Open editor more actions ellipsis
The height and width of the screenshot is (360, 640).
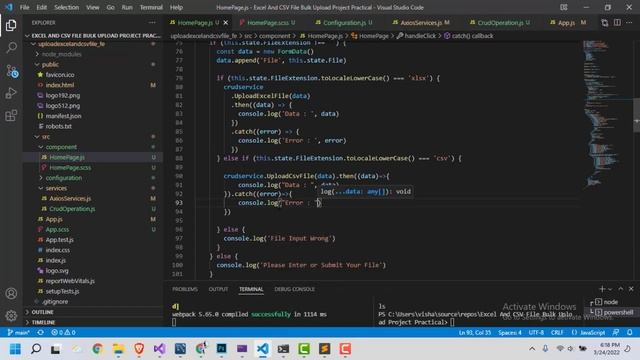629,22
